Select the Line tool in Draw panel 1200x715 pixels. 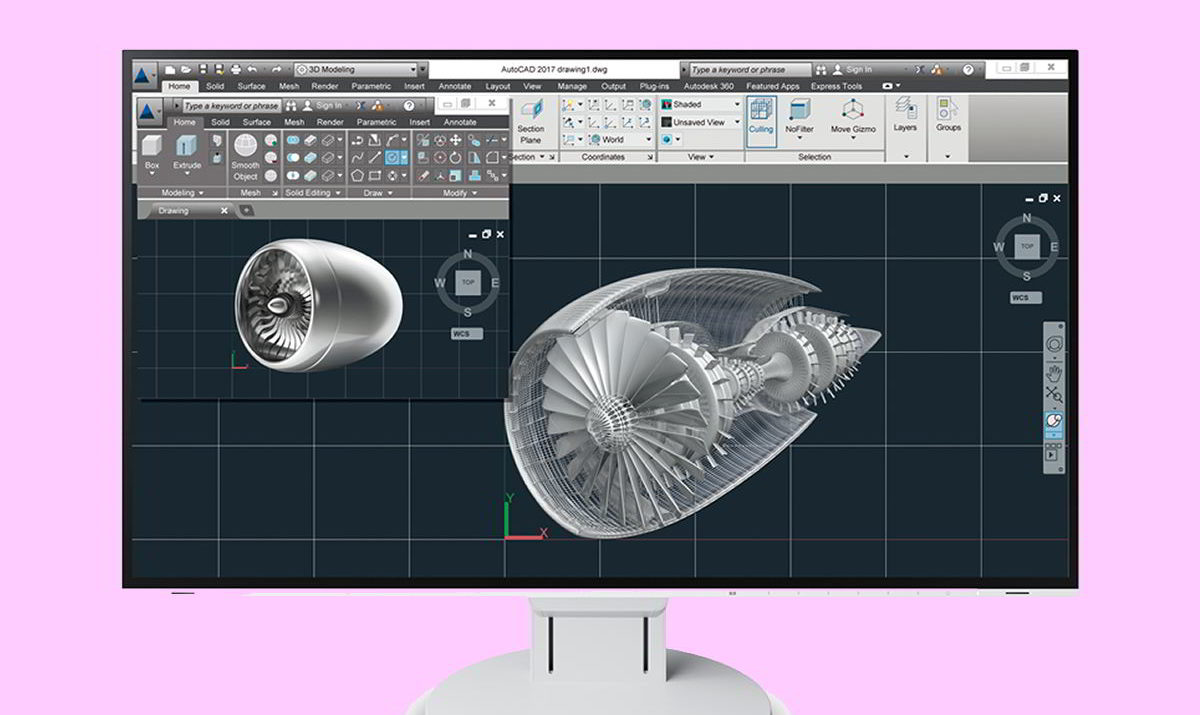point(374,157)
